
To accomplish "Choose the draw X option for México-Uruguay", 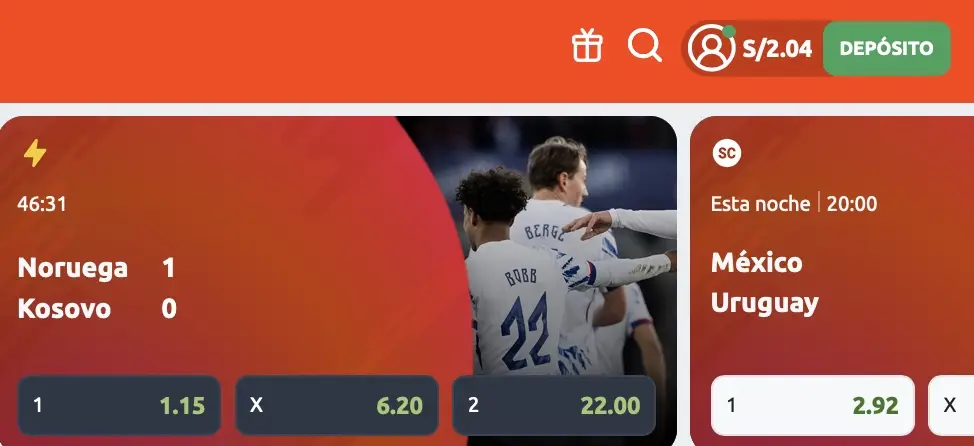I will point(951,406).
